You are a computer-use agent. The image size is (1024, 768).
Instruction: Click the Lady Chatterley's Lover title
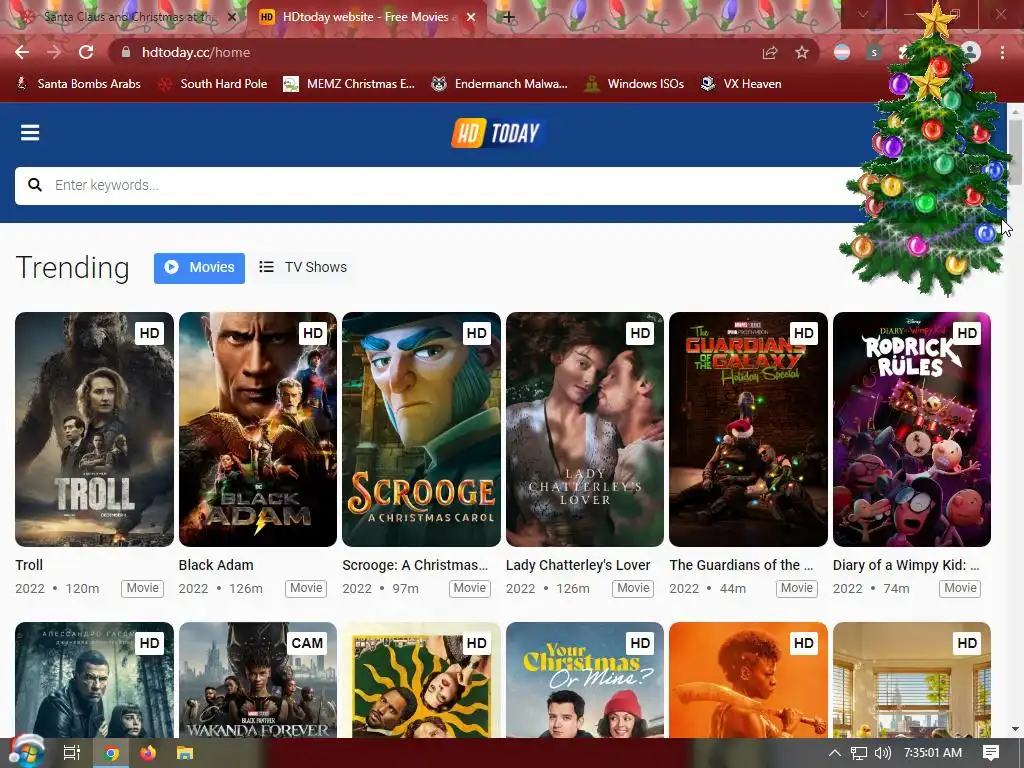578,565
